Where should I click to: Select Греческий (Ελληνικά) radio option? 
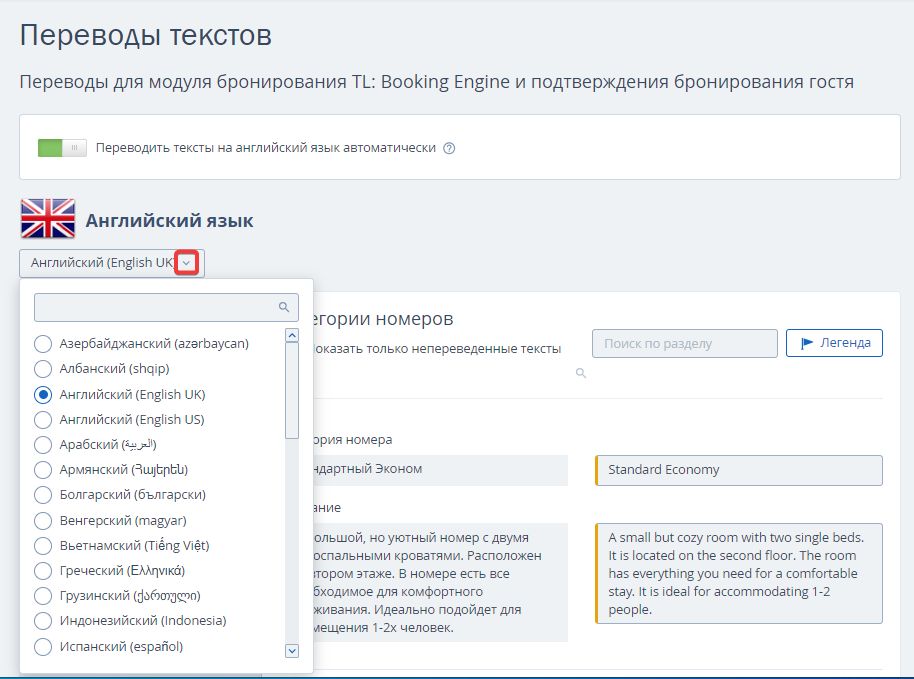click(43, 571)
